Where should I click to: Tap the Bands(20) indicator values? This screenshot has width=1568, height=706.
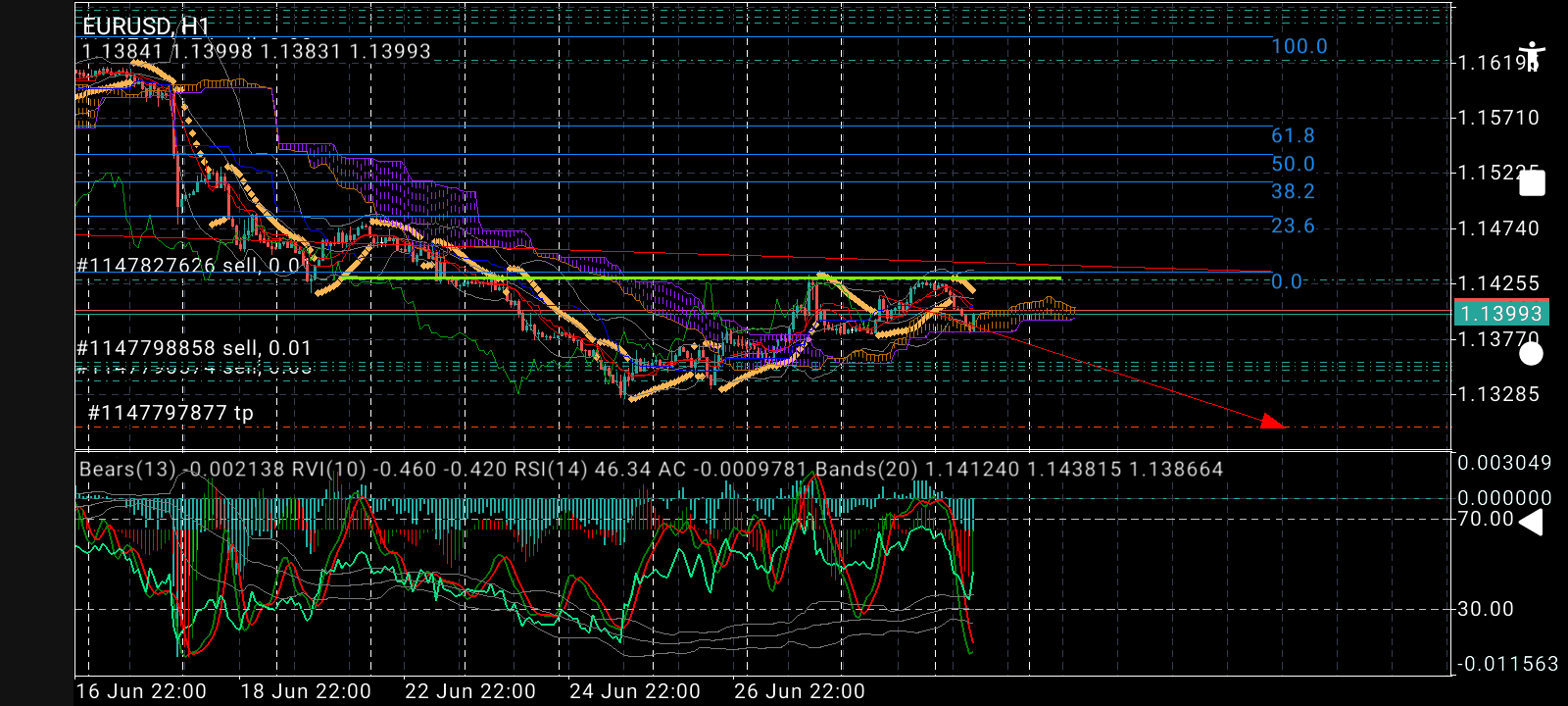click(x=1019, y=469)
